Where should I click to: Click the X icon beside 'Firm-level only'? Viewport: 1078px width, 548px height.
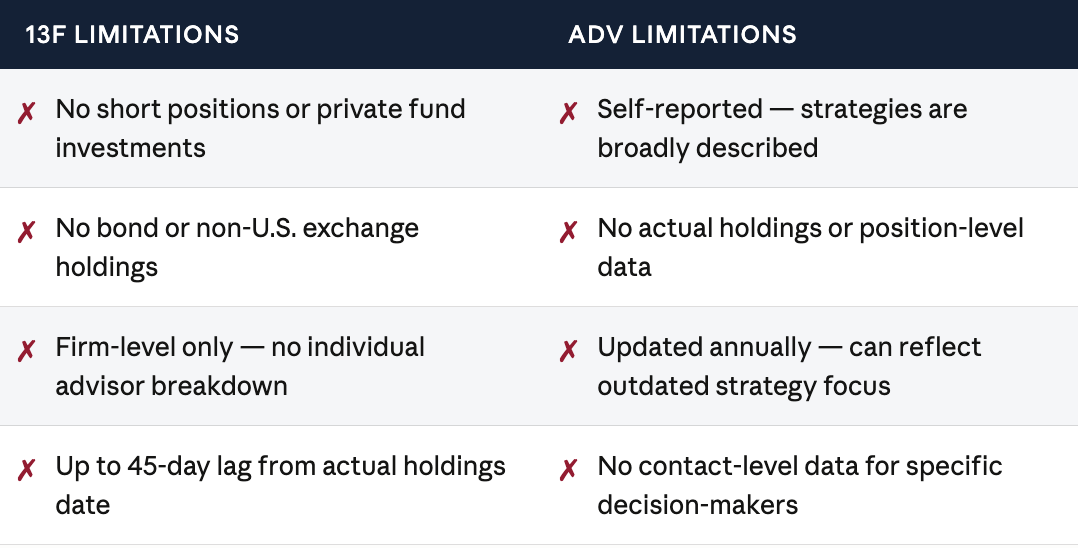[x=27, y=351]
